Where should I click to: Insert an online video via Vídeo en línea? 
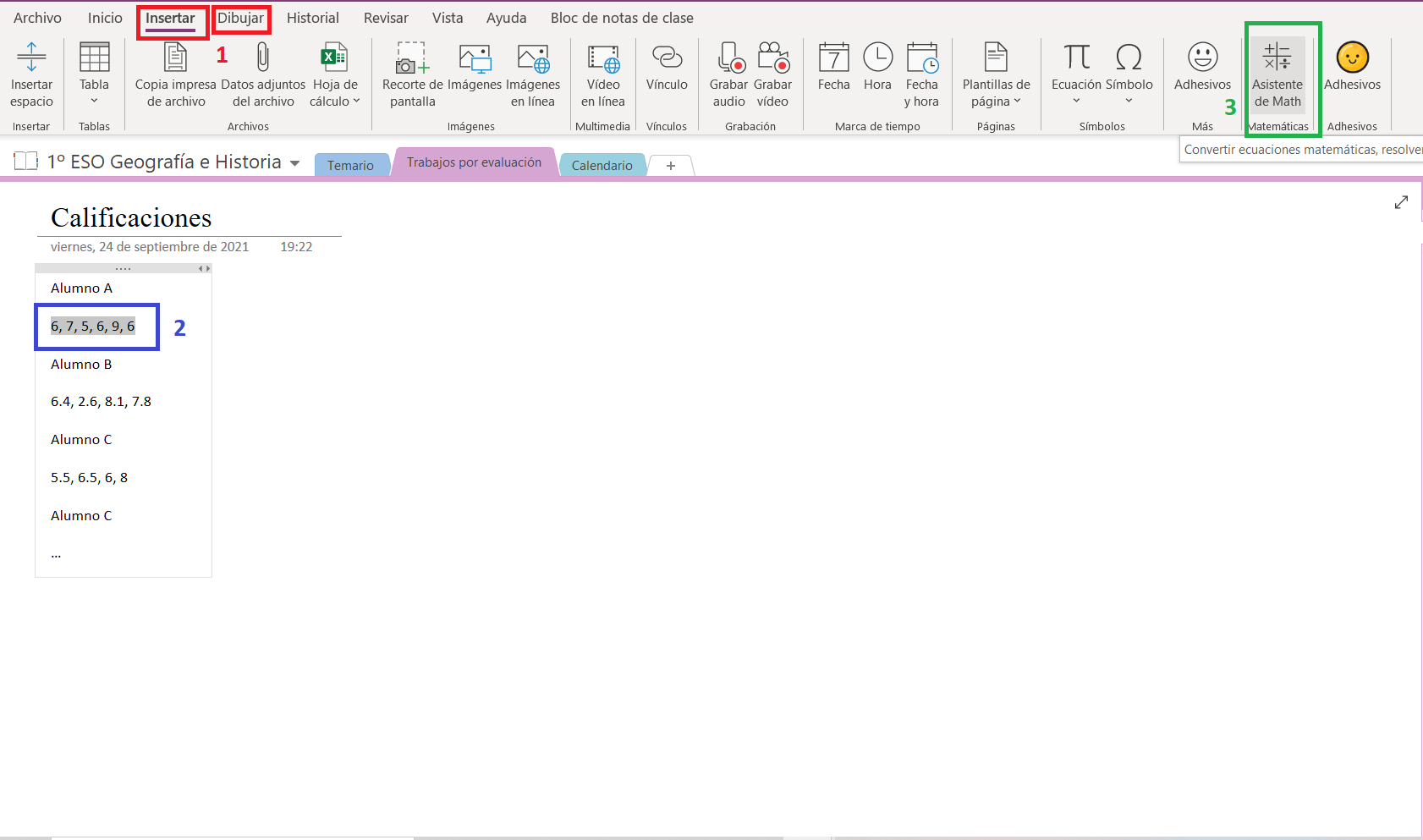(x=603, y=74)
